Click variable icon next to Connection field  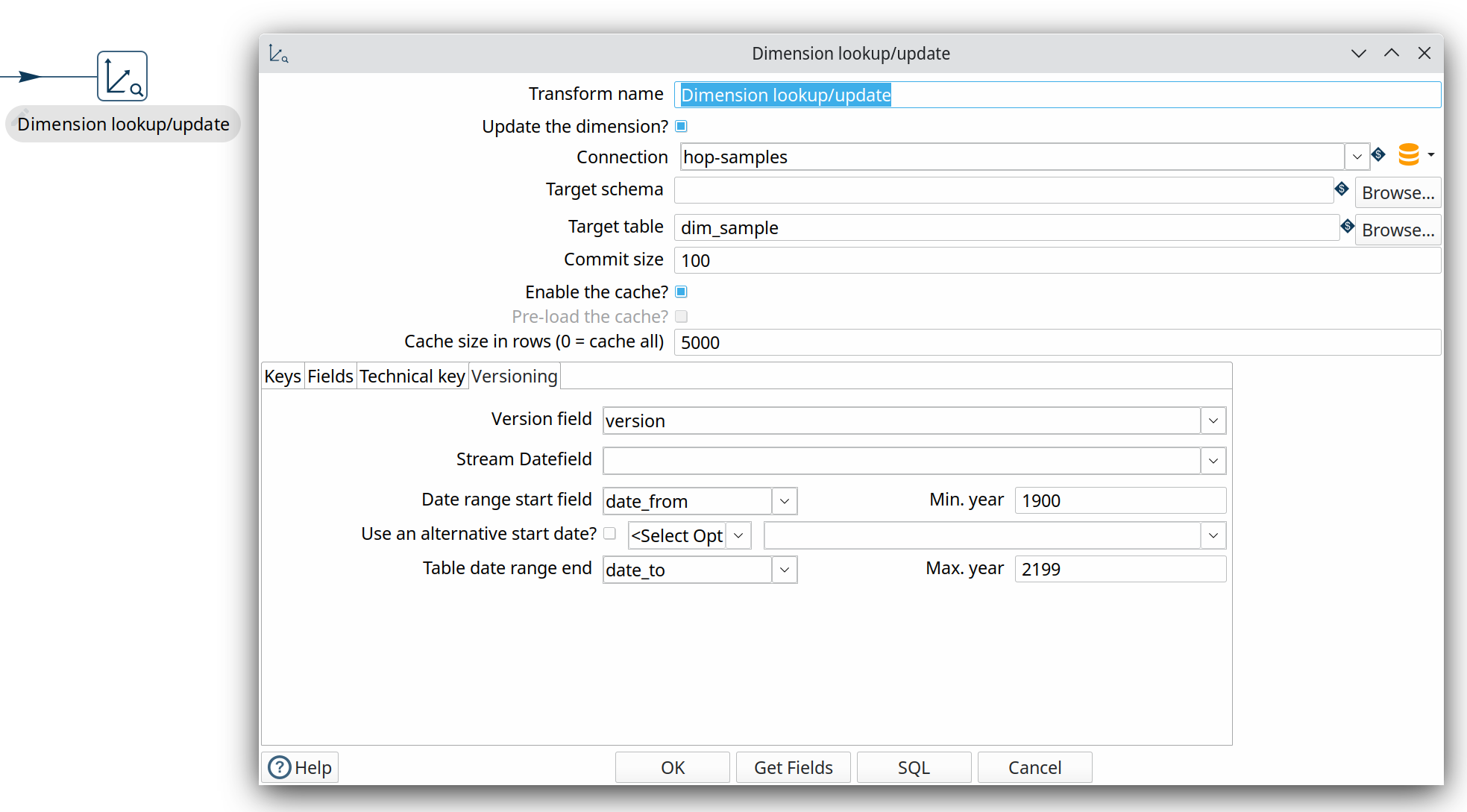pos(1378,154)
